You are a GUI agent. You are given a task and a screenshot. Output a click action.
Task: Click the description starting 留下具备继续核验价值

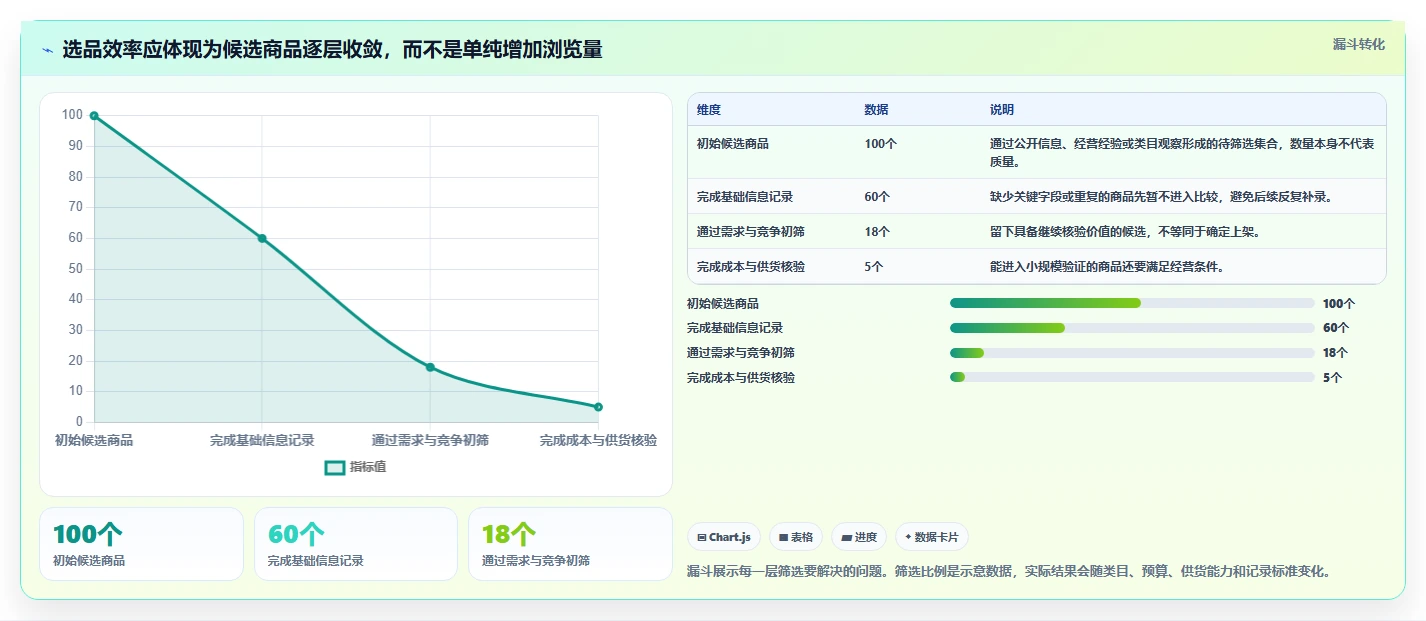coord(1125,232)
